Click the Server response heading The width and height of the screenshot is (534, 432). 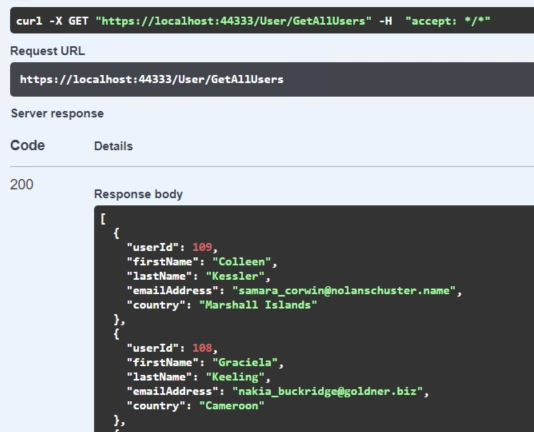point(57,113)
